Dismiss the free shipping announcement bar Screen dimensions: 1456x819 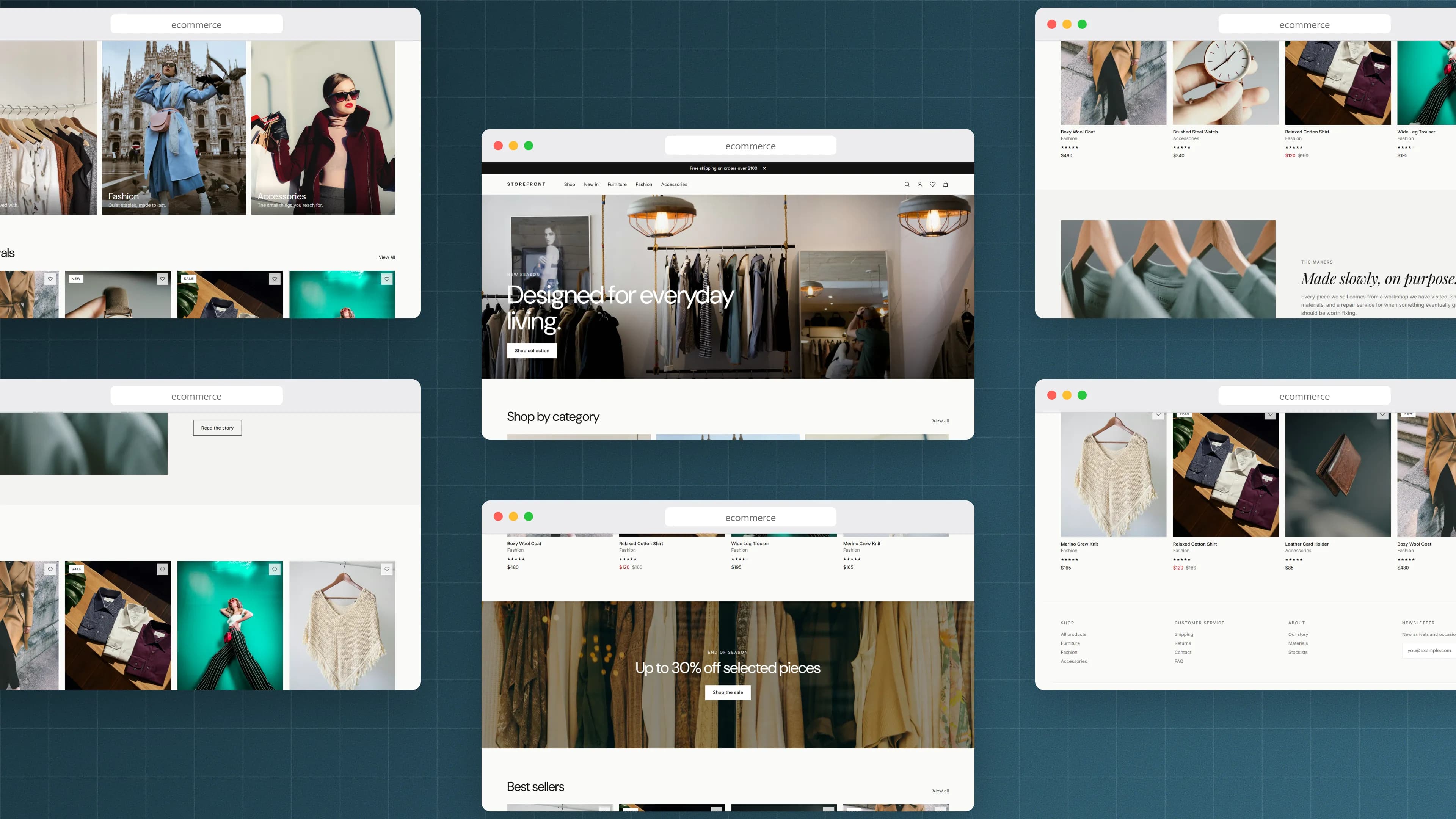coord(764,168)
